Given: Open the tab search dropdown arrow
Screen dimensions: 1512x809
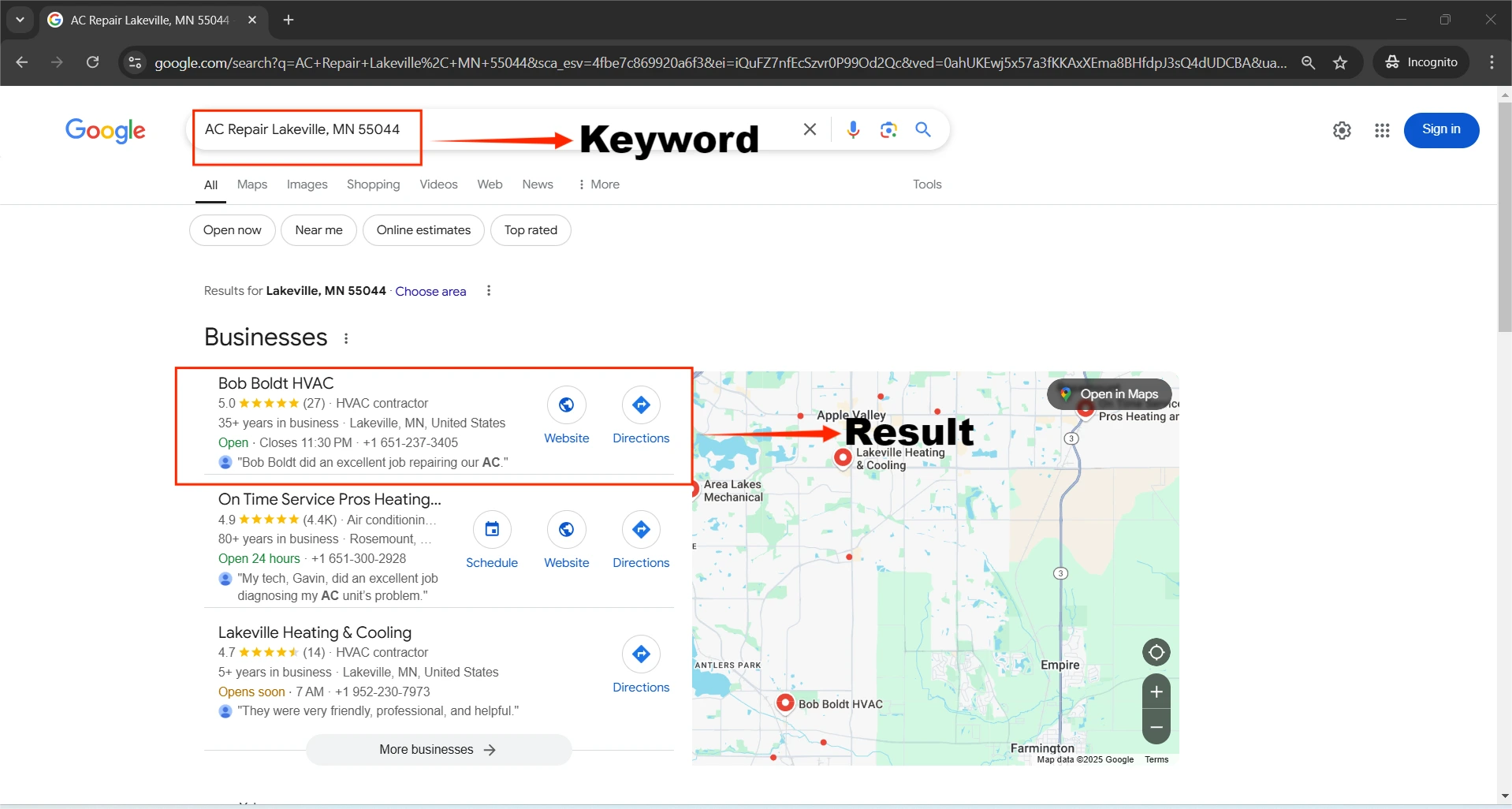Looking at the screenshot, I should pyautogui.click(x=20, y=20).
